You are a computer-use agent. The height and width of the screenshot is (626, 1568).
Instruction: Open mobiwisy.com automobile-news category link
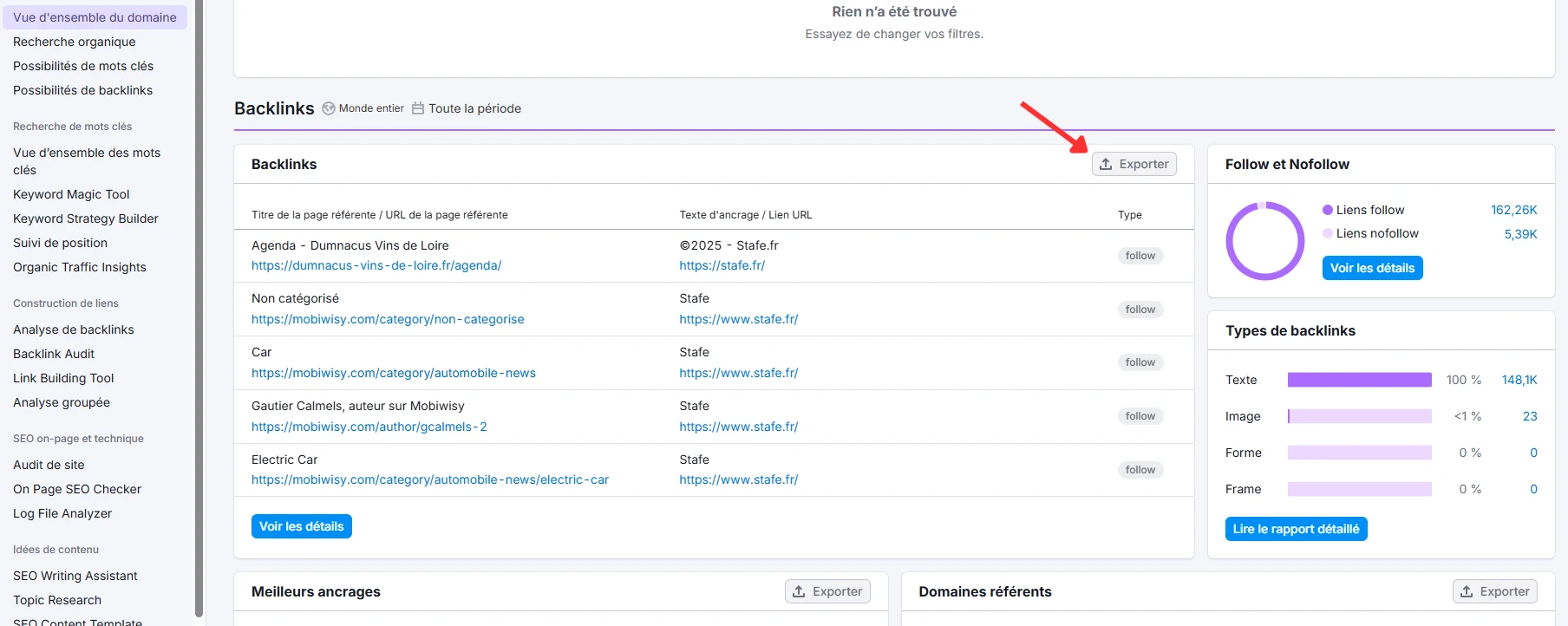pos(394,373)
